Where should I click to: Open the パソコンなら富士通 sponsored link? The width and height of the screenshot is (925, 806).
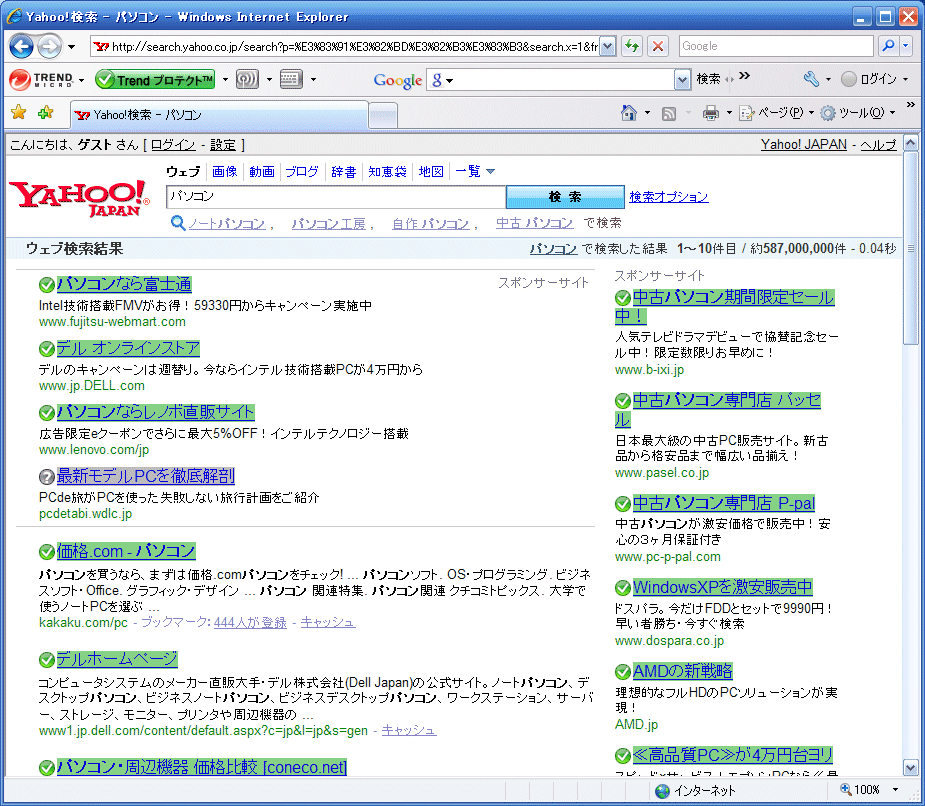(124, 284)
